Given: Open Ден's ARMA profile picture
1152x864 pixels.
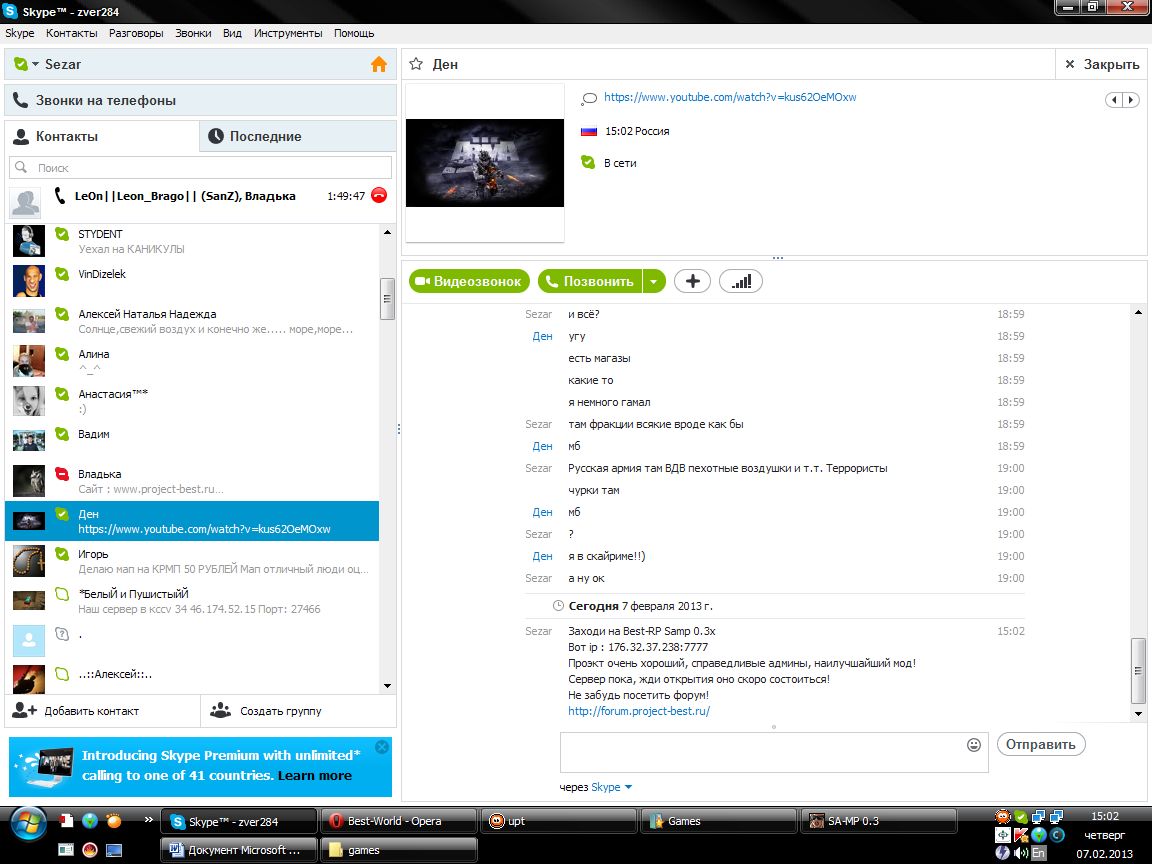Looking at the screenshot, I should pyautogui.click(x=485, y=162).
